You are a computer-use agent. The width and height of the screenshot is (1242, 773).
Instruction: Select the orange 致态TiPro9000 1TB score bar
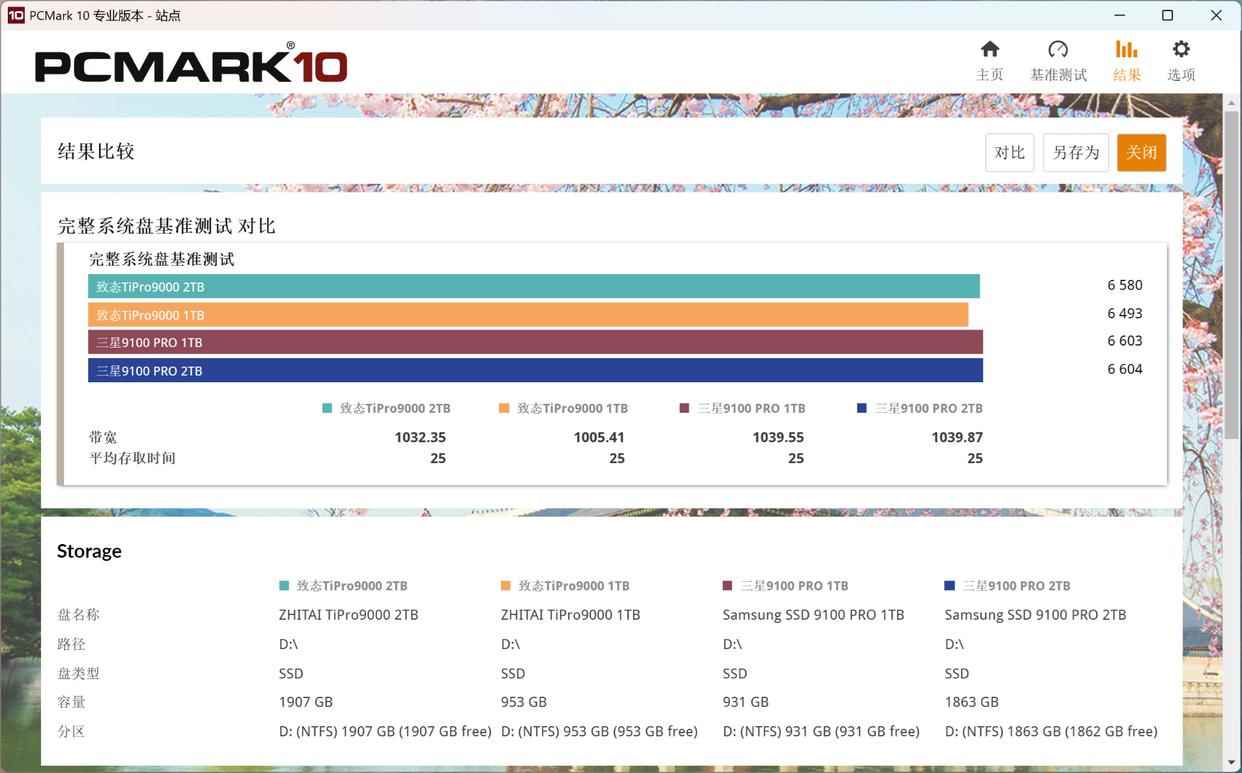[528, 314]
